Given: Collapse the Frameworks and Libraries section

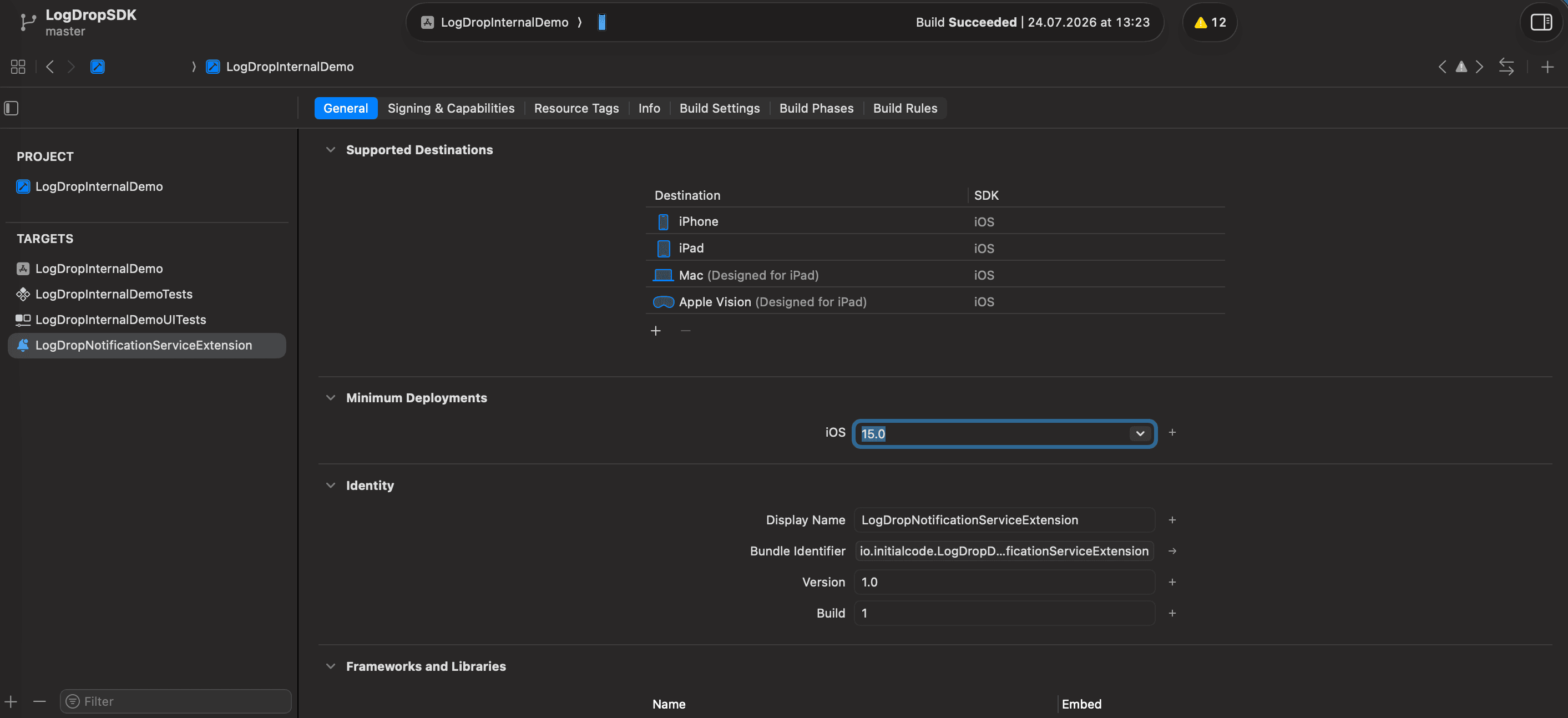Looking at the screenshot, I should tap(331, 666).
